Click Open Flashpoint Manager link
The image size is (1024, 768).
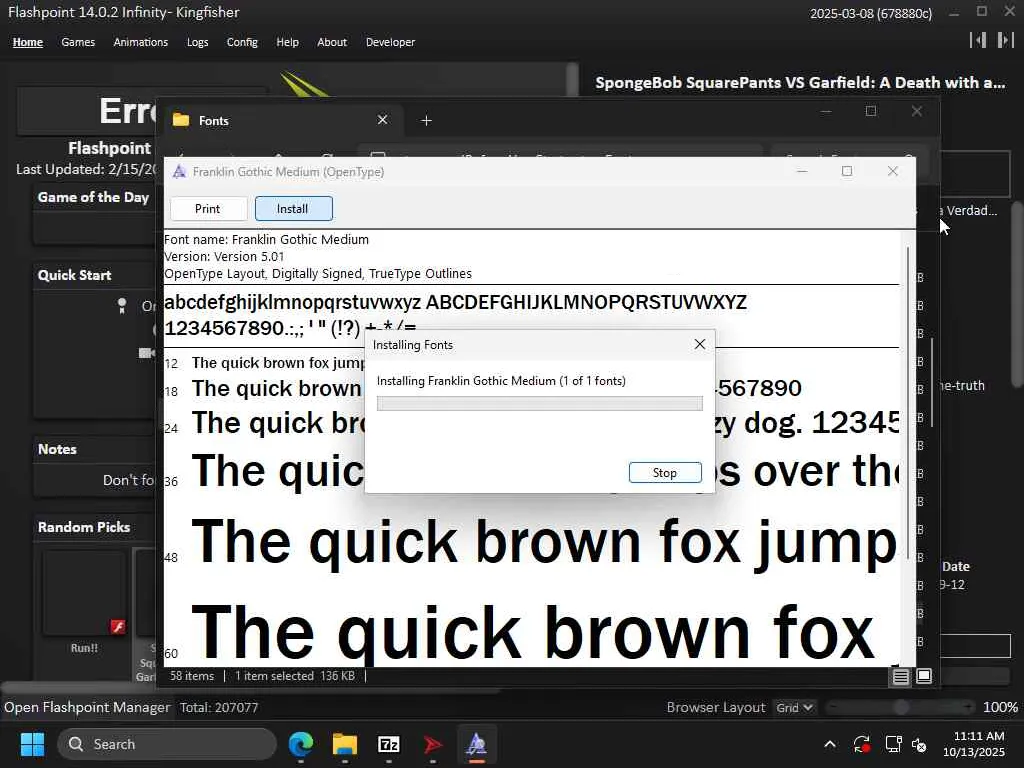[x=87, y=708]
